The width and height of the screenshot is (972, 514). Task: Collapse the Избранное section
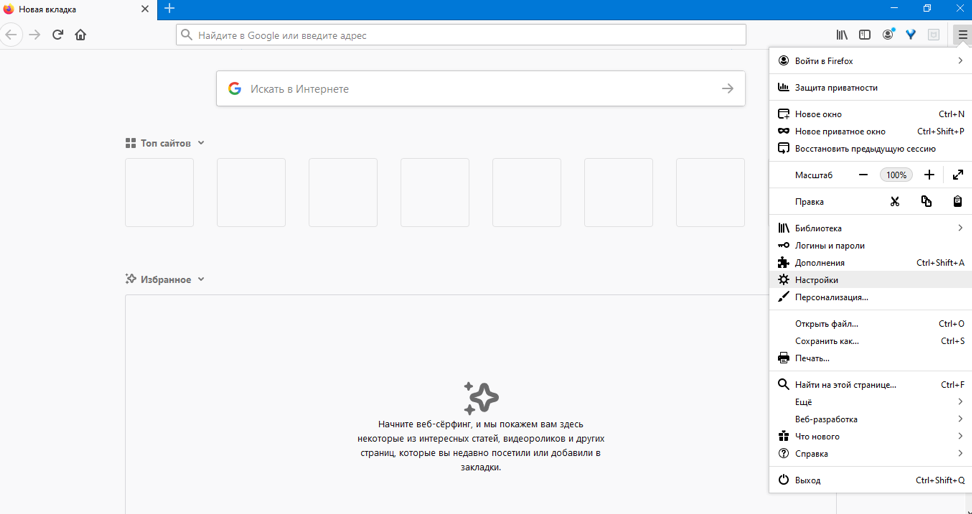pyautogui.click(x=201, y=280)
